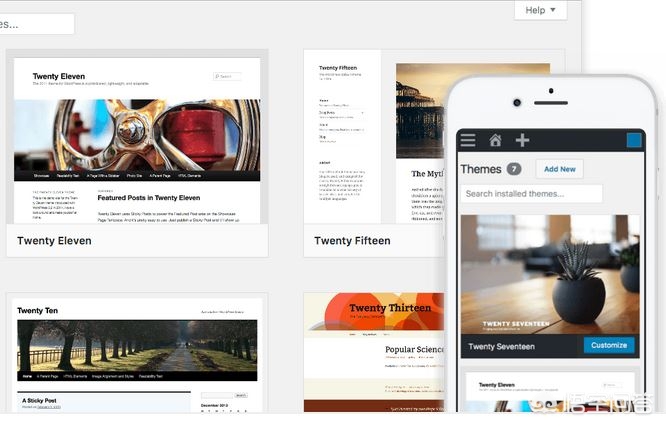Click 'Twenty Seventeen' label on phone
666x427 pixels.
click(x=501, y=347)
